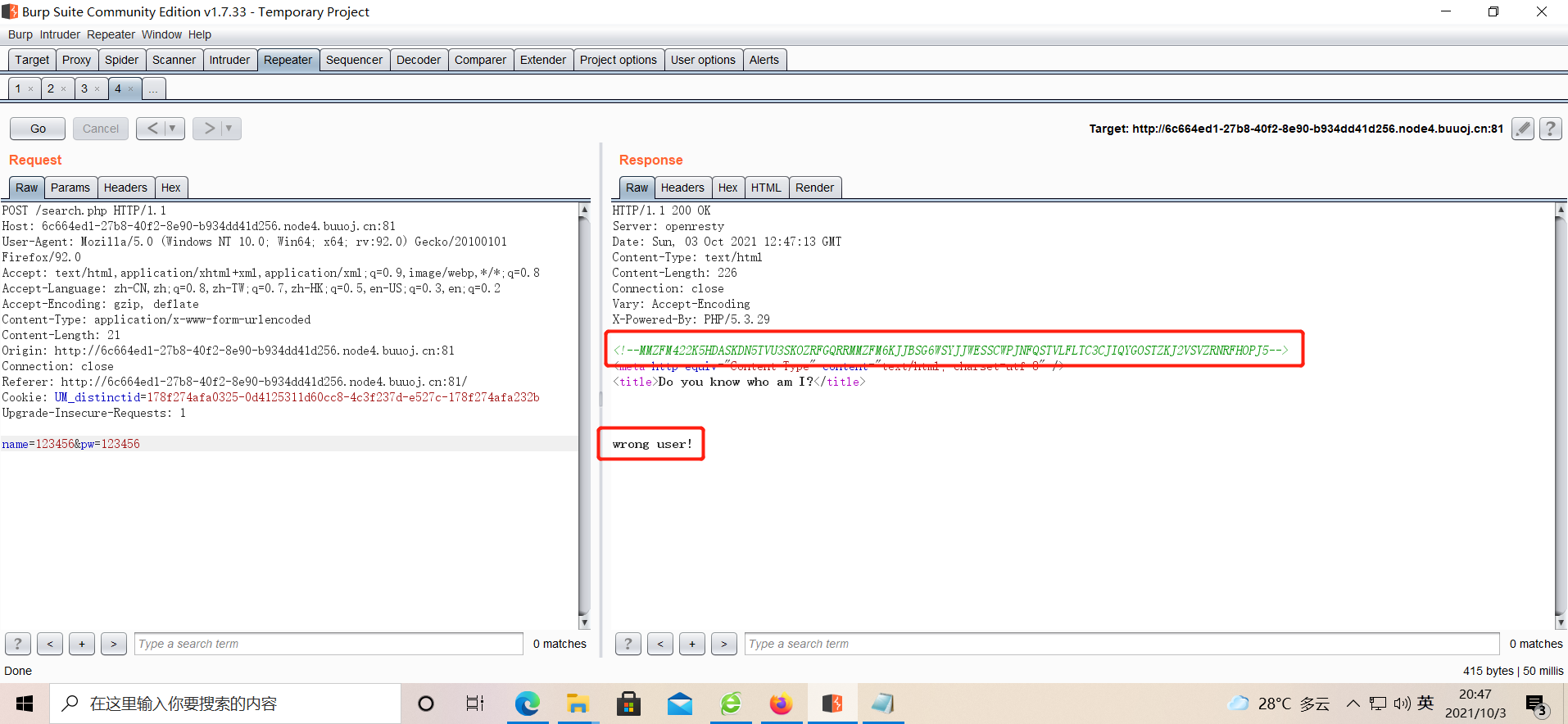The height and width of the screenshot is (724, 1568).
Task: Click the response search term field
Action: tap(1122, 644)
